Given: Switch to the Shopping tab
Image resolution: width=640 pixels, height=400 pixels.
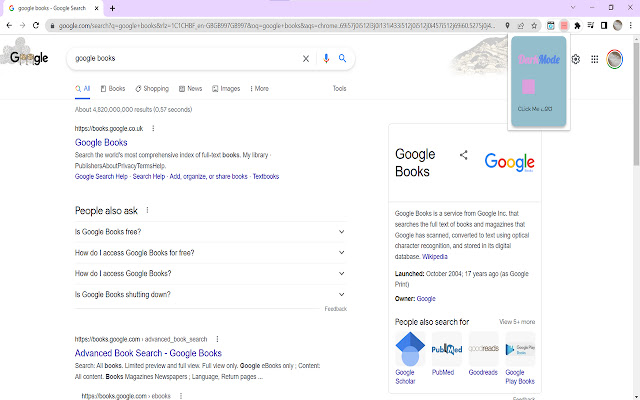Looking at the screenshot, I should [x=152, y=89].
